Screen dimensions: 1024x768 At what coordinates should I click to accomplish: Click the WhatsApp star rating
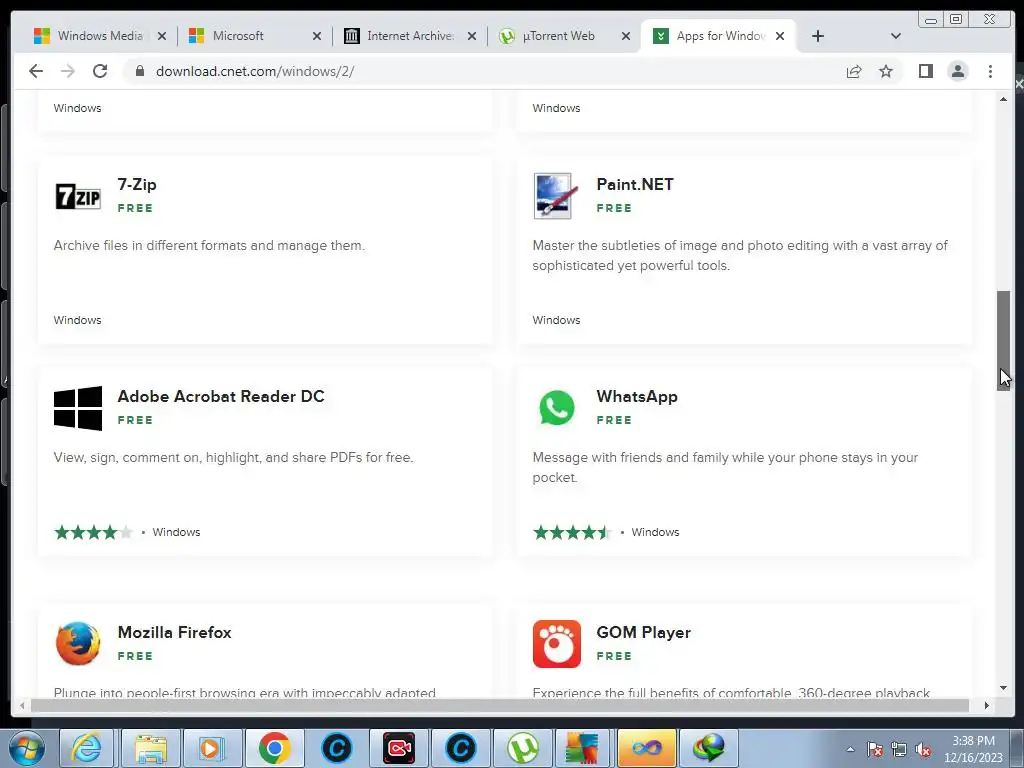click(572, 532)
